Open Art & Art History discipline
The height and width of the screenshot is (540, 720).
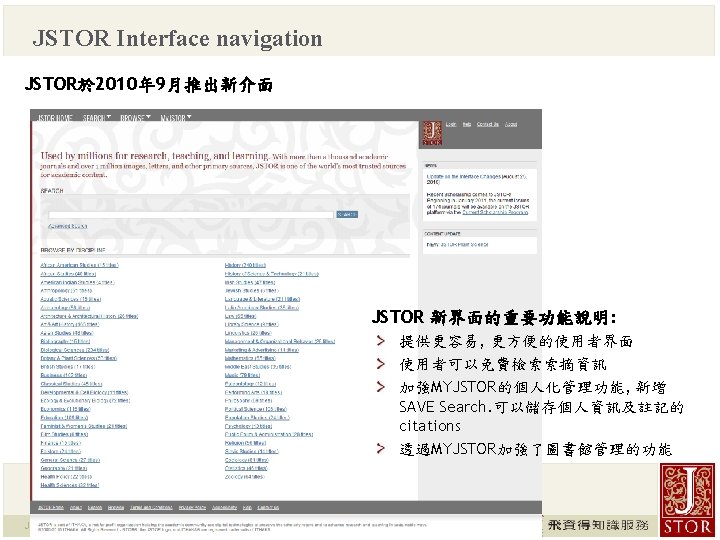pyautogui.click(x=69, y=325)
